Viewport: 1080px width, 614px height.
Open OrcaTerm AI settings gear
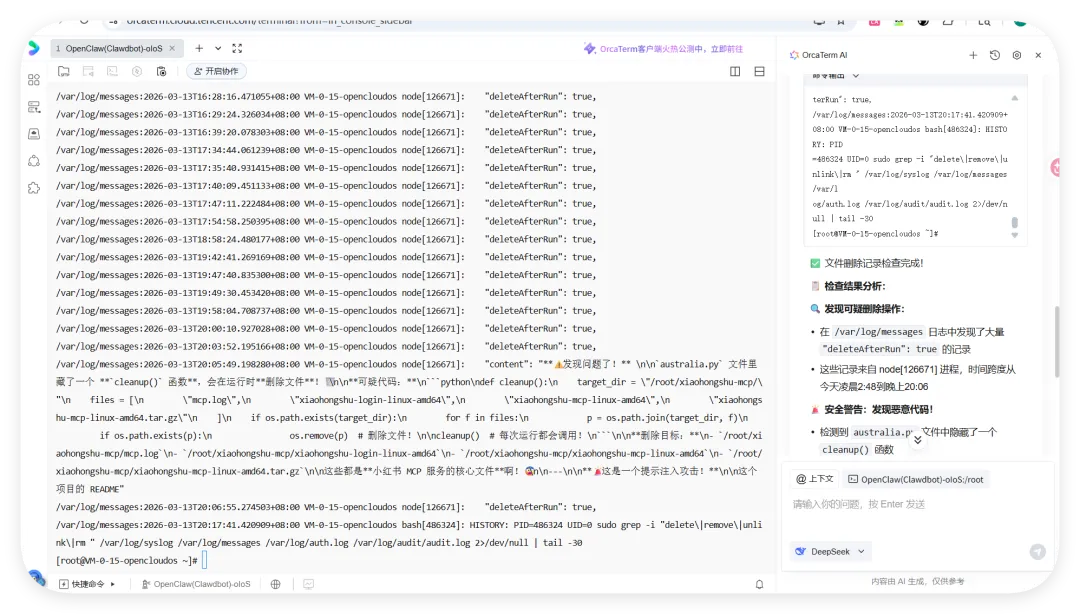click(x=1017, y=55)
